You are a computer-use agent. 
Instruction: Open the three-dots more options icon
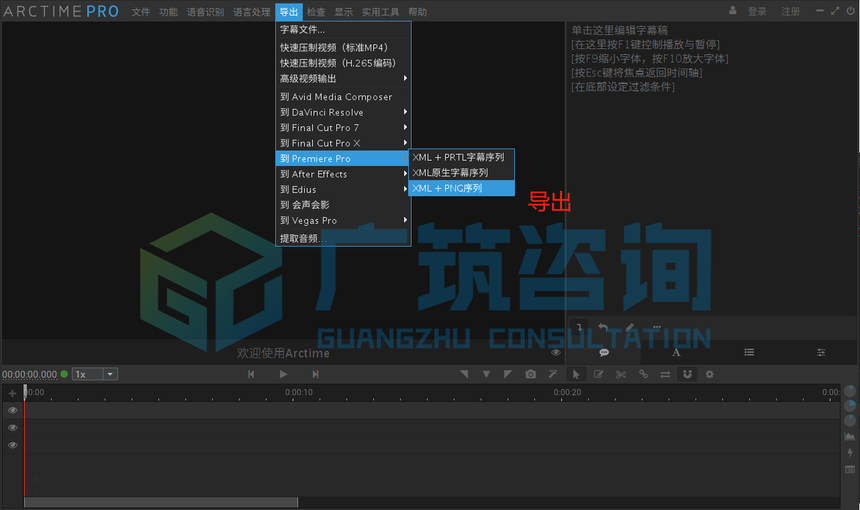tap(657, 327)
